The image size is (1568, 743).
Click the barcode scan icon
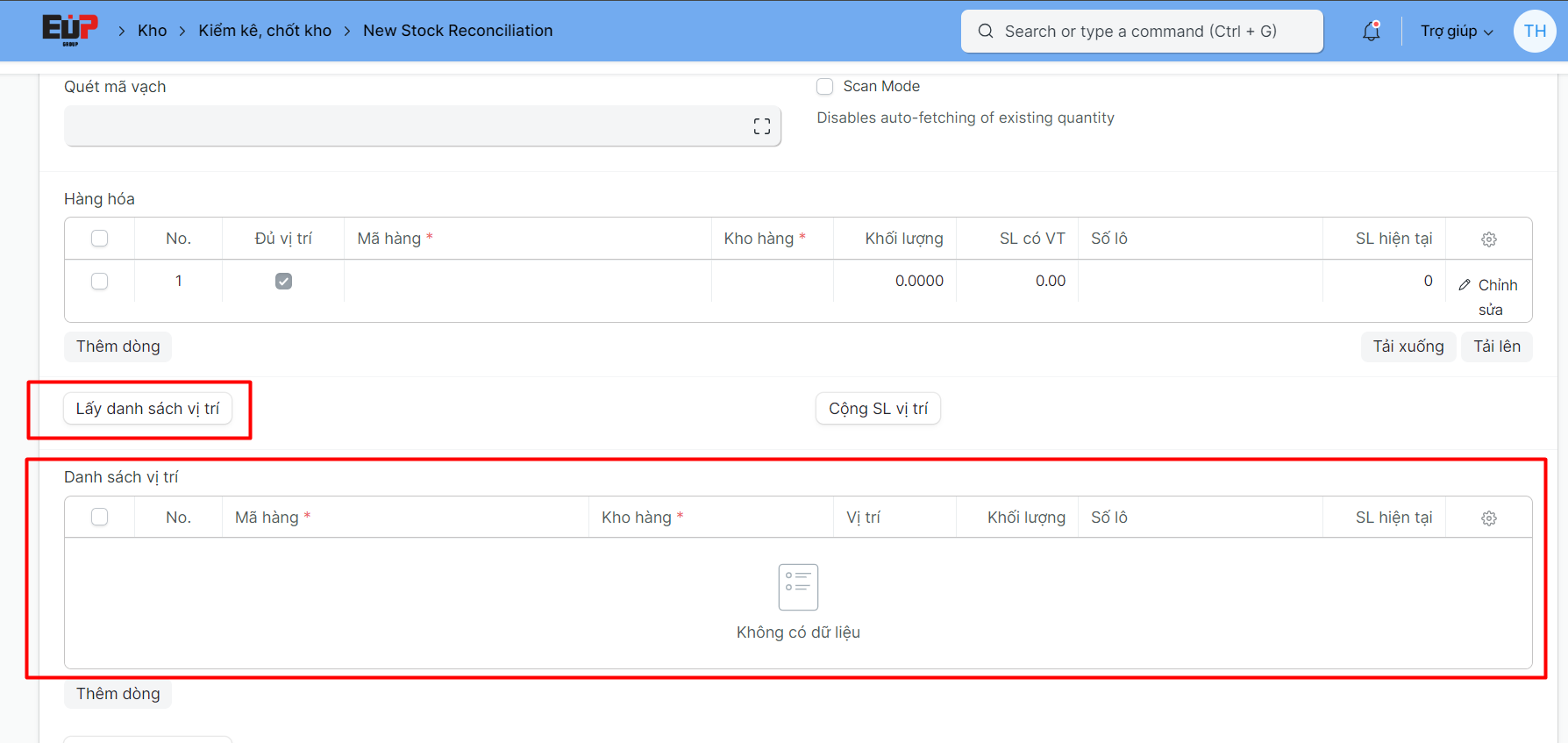click(x=761, y=126)
